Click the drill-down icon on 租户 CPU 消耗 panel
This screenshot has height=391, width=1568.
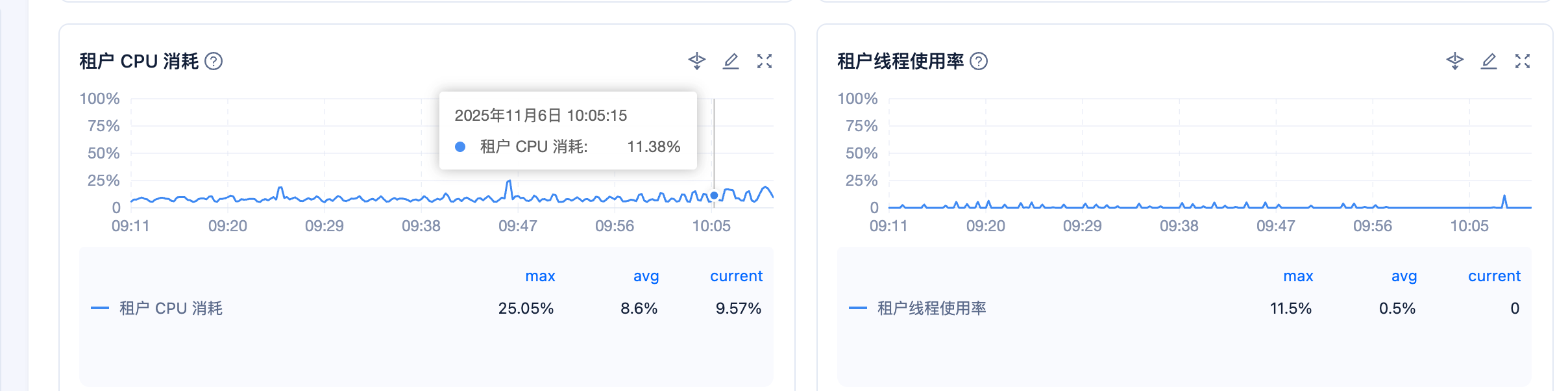pyautogui.click(x=696, y=61)
